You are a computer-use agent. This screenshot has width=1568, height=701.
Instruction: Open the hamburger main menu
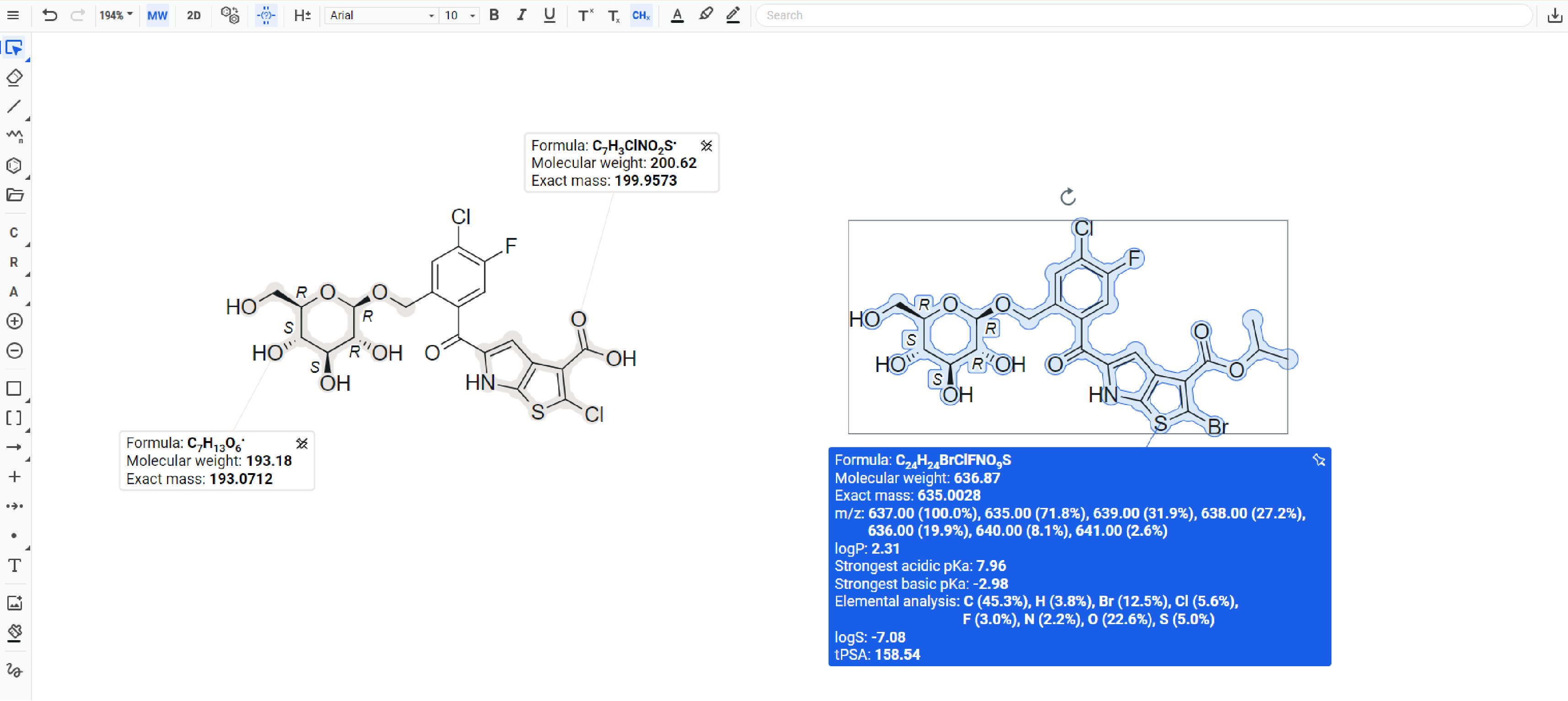click(13, 15)
